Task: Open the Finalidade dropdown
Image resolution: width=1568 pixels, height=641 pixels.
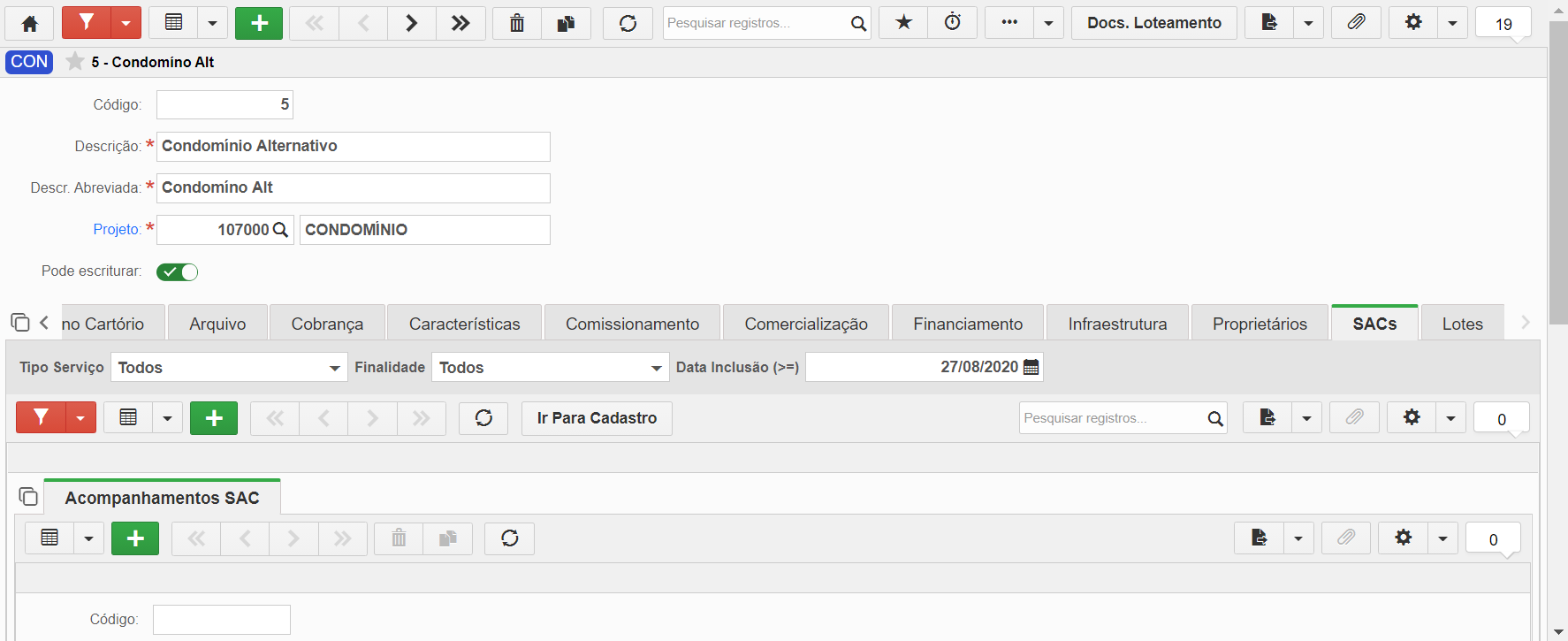Action: point(550,368)
